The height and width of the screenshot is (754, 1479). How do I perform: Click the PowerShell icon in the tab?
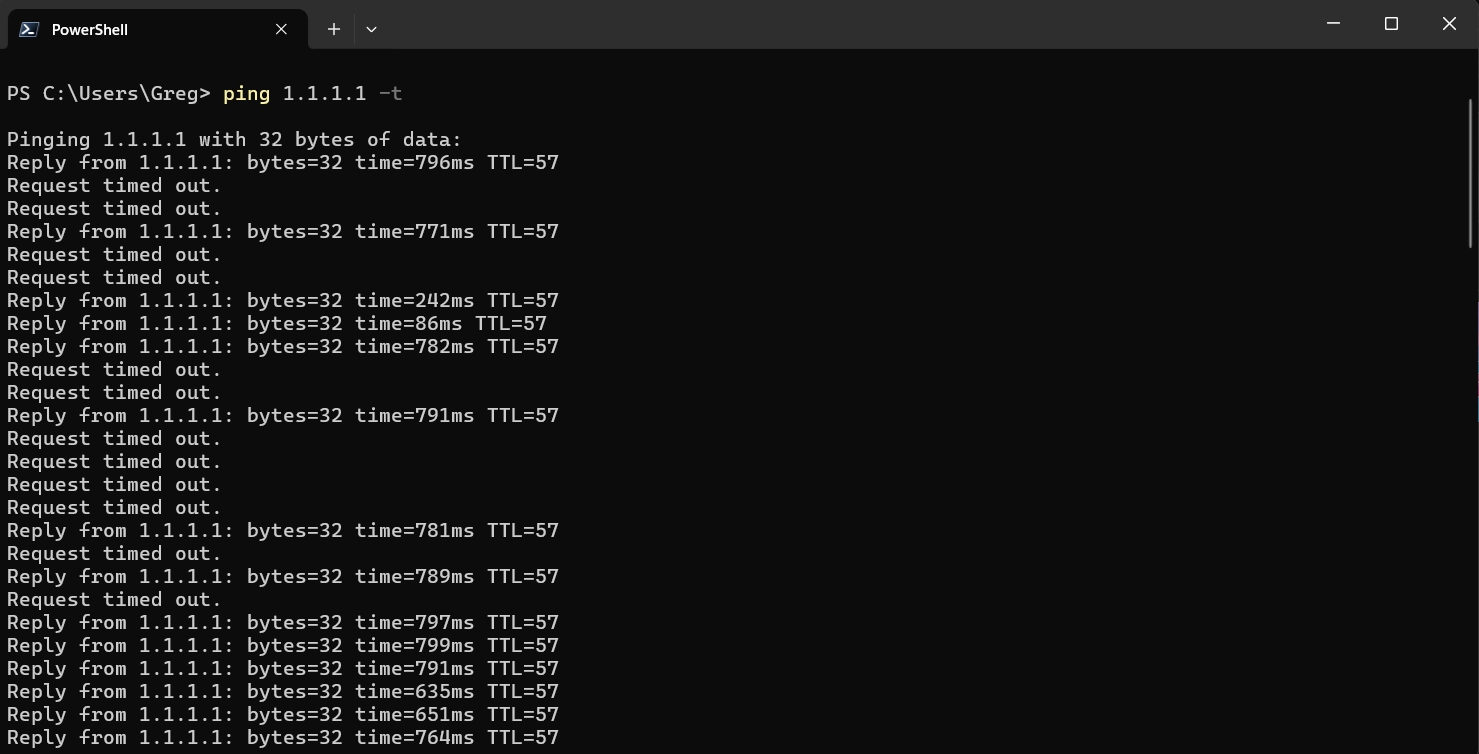click(29, 30)
